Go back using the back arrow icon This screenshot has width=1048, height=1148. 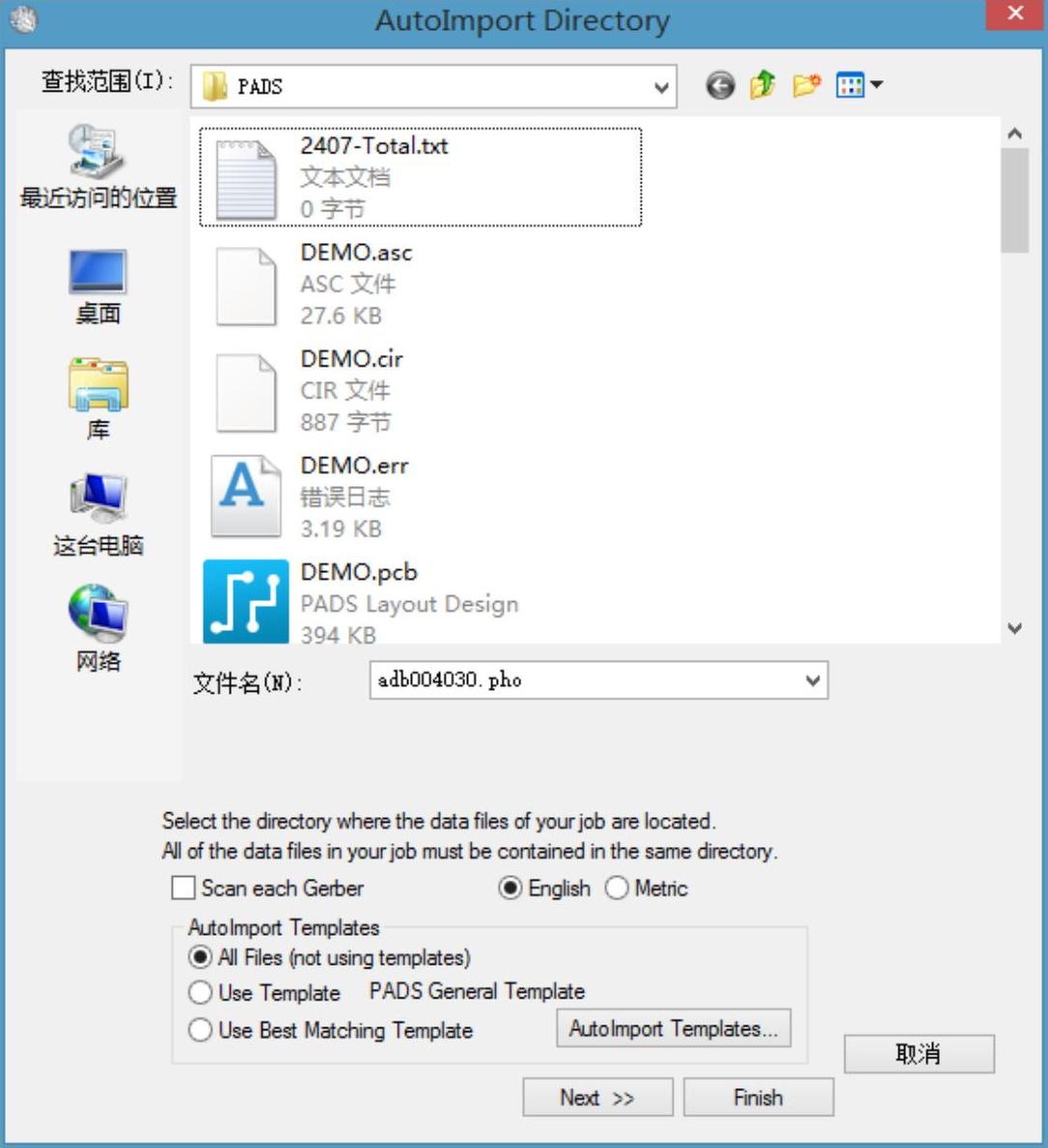pos(720,86)
